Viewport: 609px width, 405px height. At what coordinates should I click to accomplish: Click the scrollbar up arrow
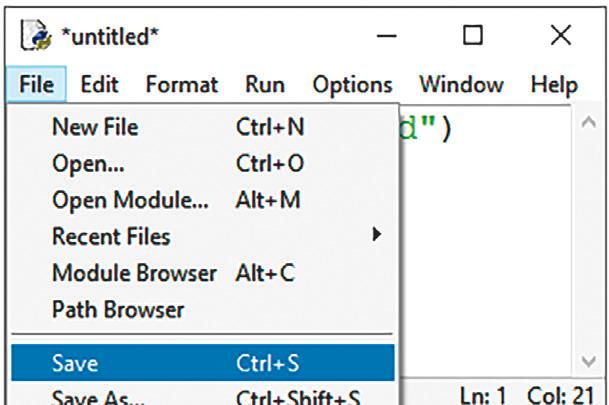587,124
